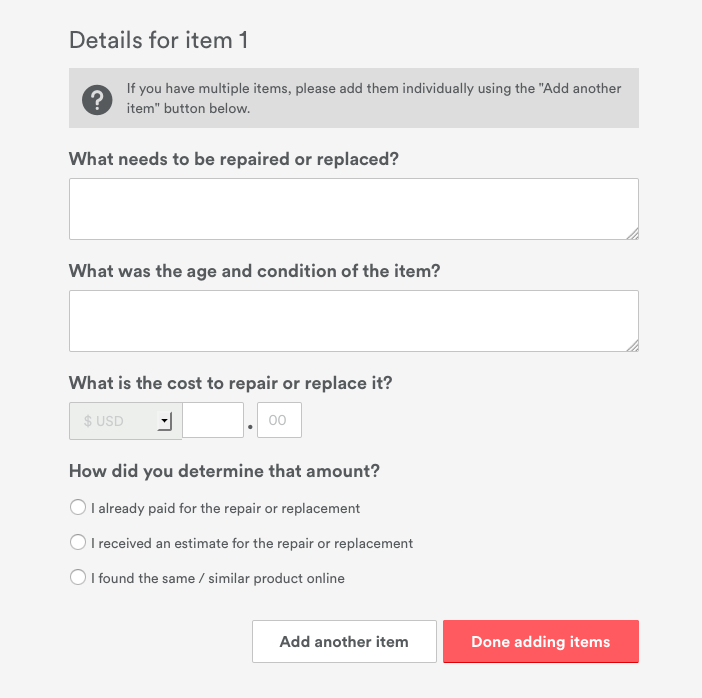Choose "I received an estimate" radio button
Image resolution: width=702 pixels, height=698 pixels.
click(78, 543)
